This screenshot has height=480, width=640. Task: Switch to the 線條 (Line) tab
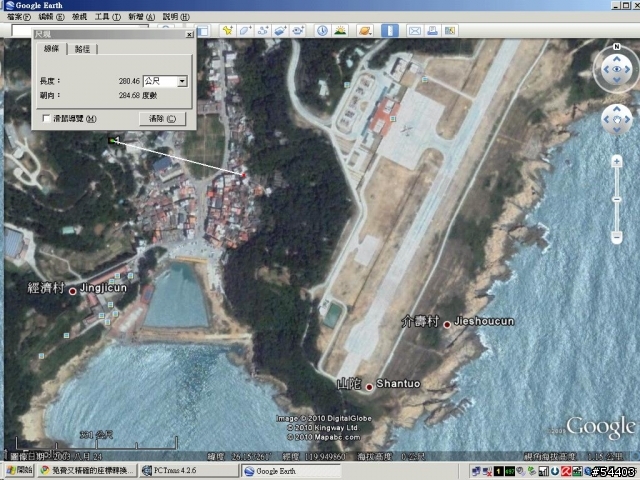click(52, 49)
